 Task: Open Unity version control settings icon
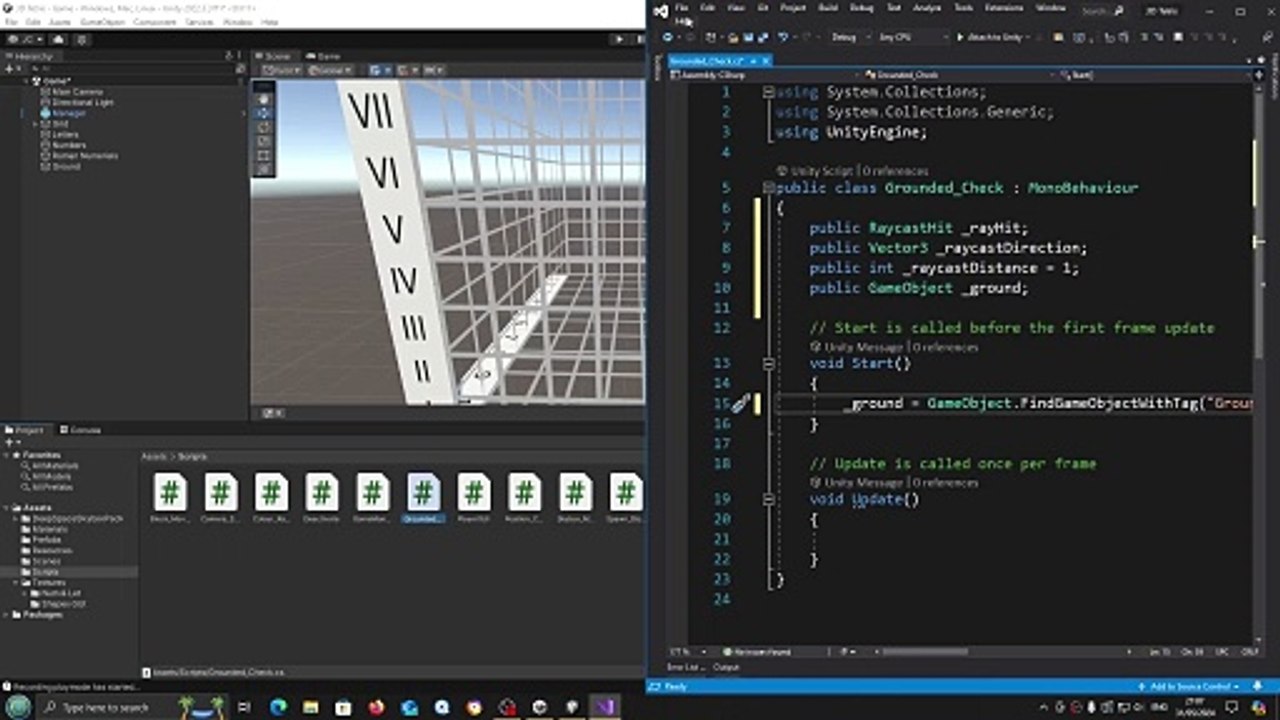(82, 39)
